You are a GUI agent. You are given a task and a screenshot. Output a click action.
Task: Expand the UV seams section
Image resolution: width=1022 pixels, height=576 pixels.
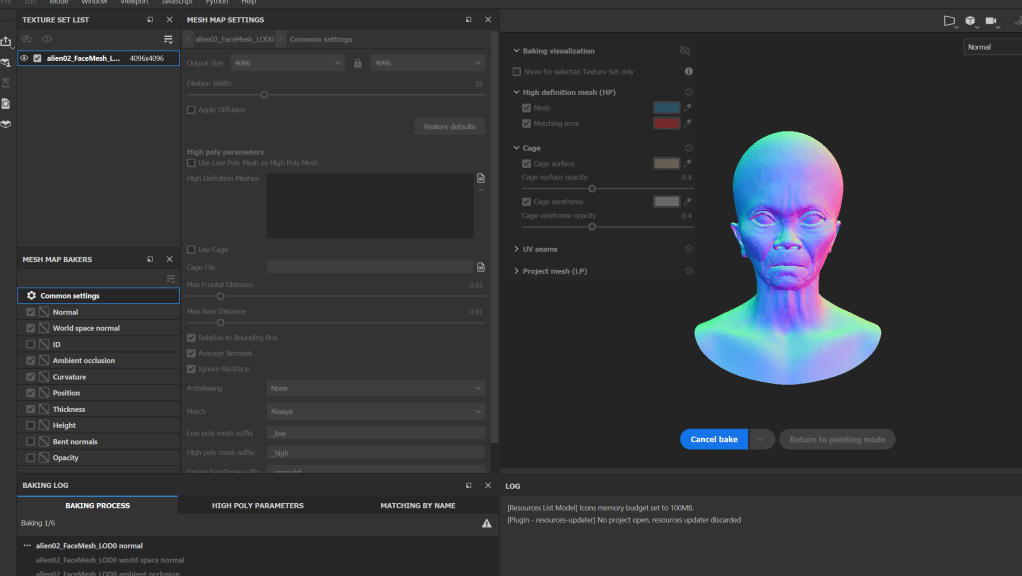pos(517,249)
